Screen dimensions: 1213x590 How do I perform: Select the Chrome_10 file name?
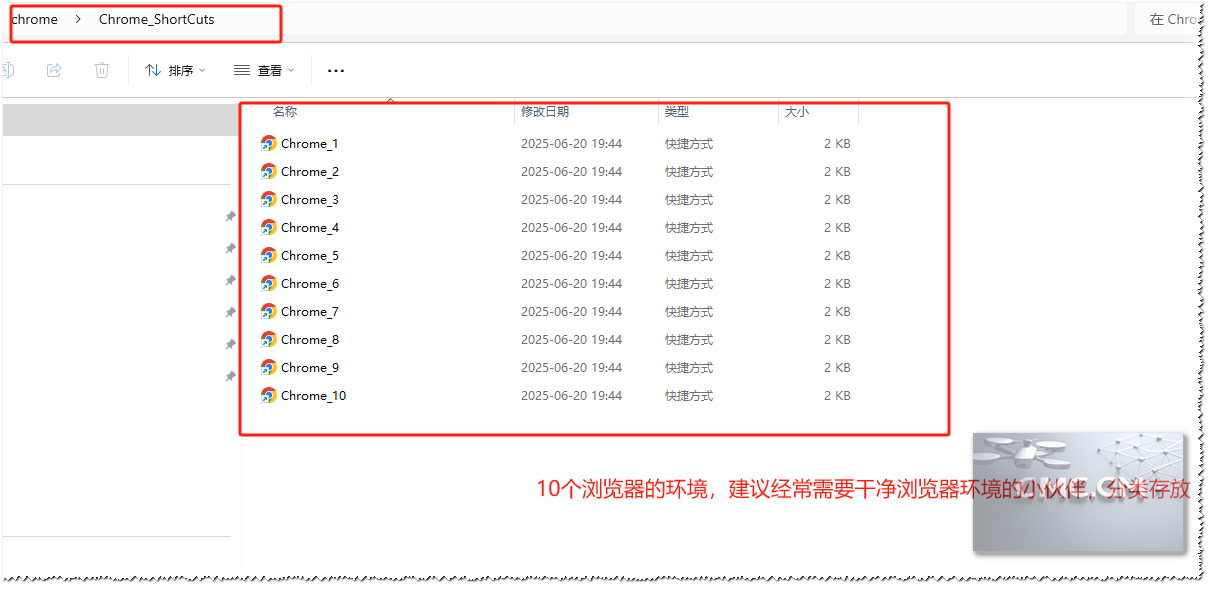point(314,395)
